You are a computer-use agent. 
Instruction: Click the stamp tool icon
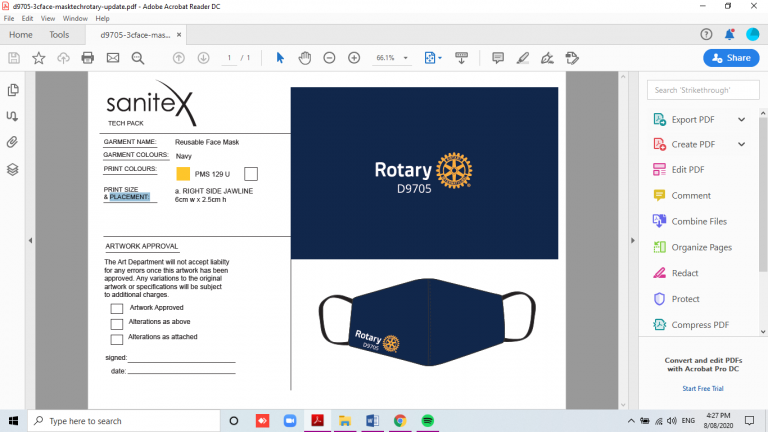tap(572, 58)
